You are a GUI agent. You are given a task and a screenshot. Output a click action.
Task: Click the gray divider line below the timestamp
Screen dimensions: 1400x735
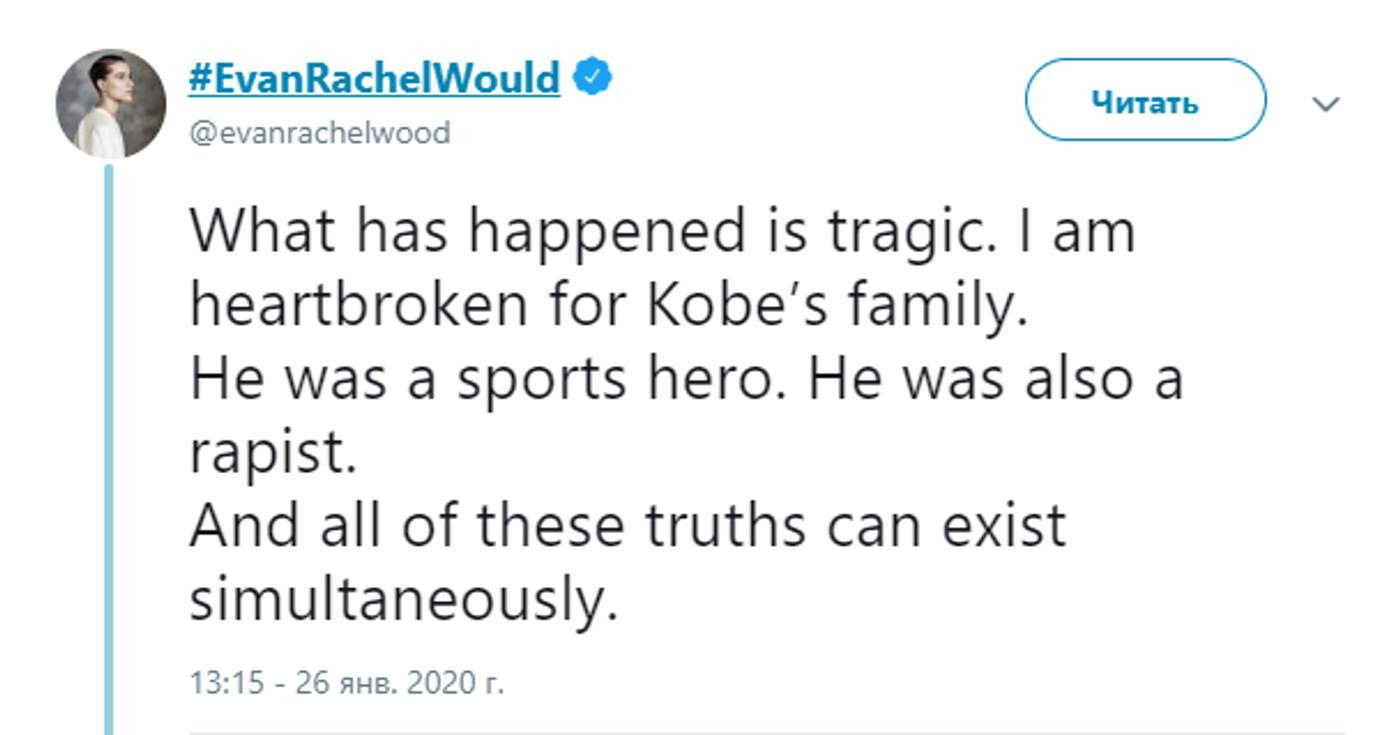[x=767, y=732]
